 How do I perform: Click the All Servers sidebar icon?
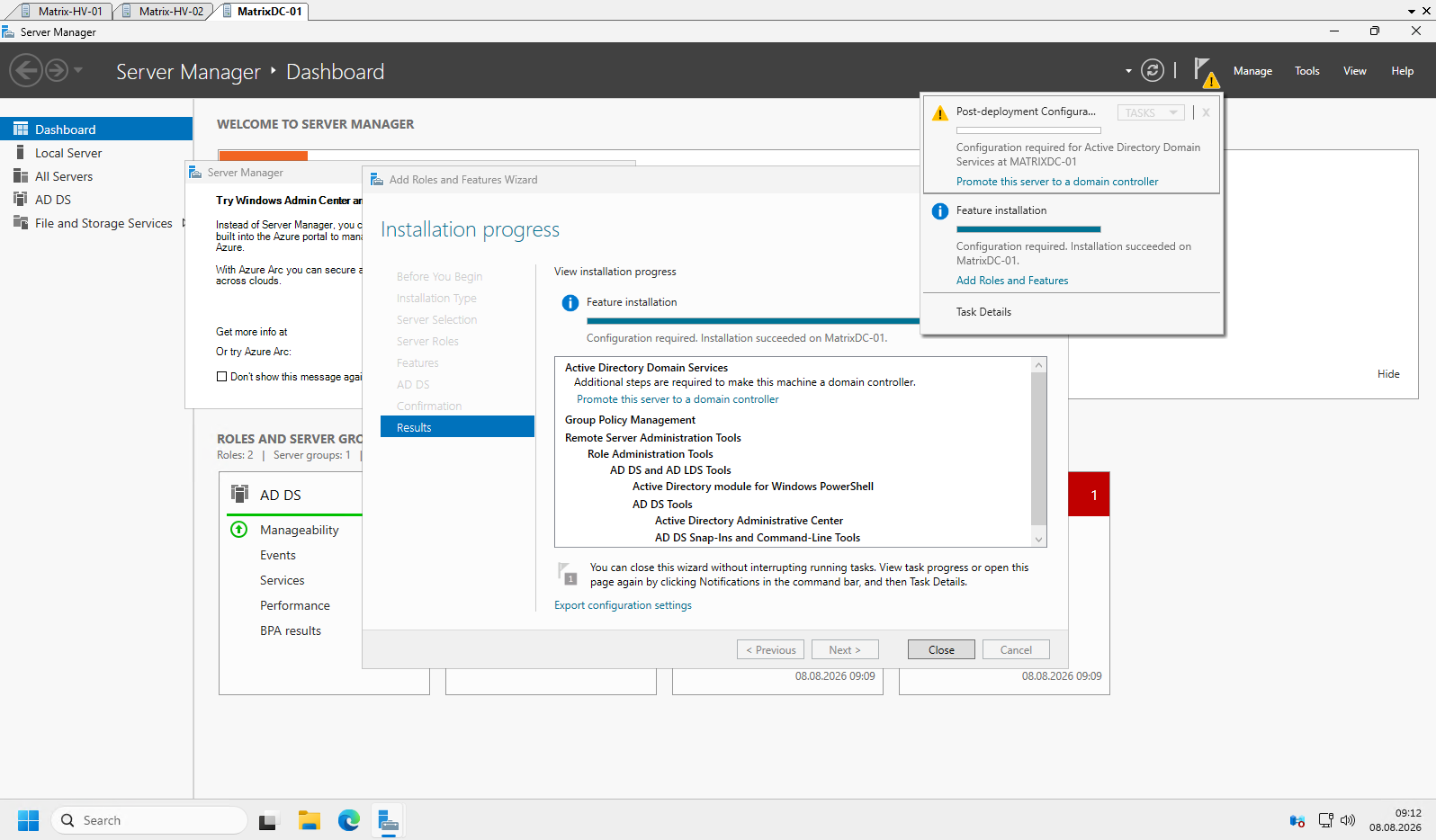point(21,175)
